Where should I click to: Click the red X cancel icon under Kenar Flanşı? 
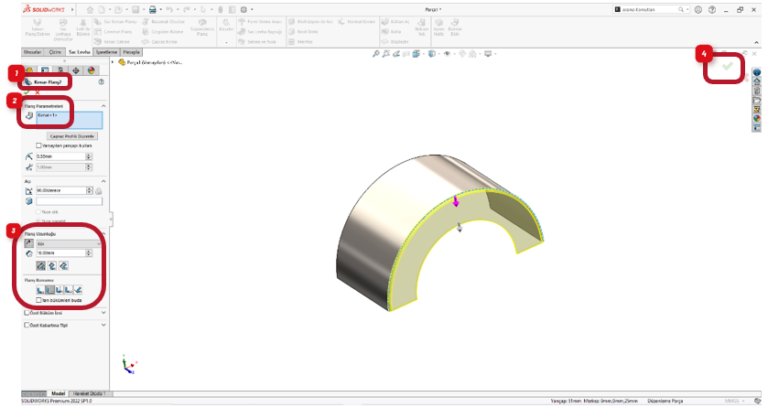(38, 93)
